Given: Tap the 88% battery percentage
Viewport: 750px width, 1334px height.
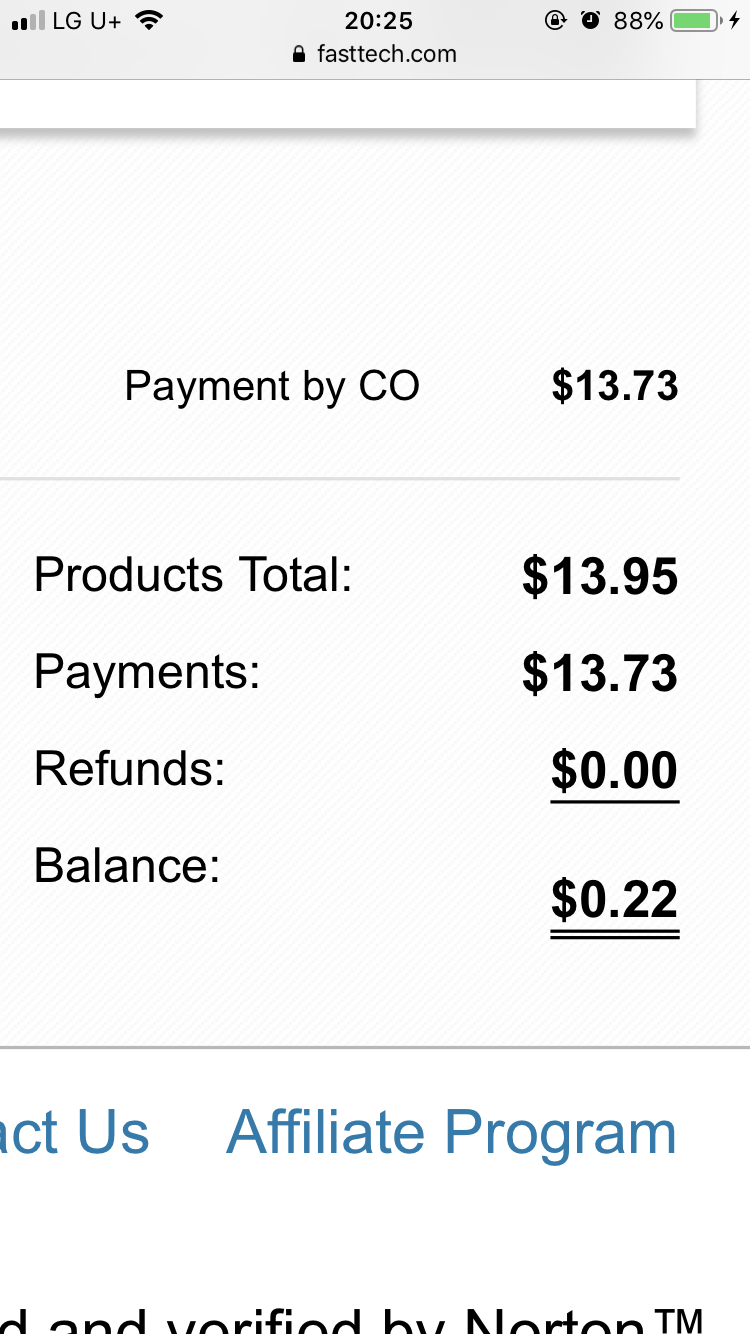Looking at the screenshot, I should click(638, 21).
